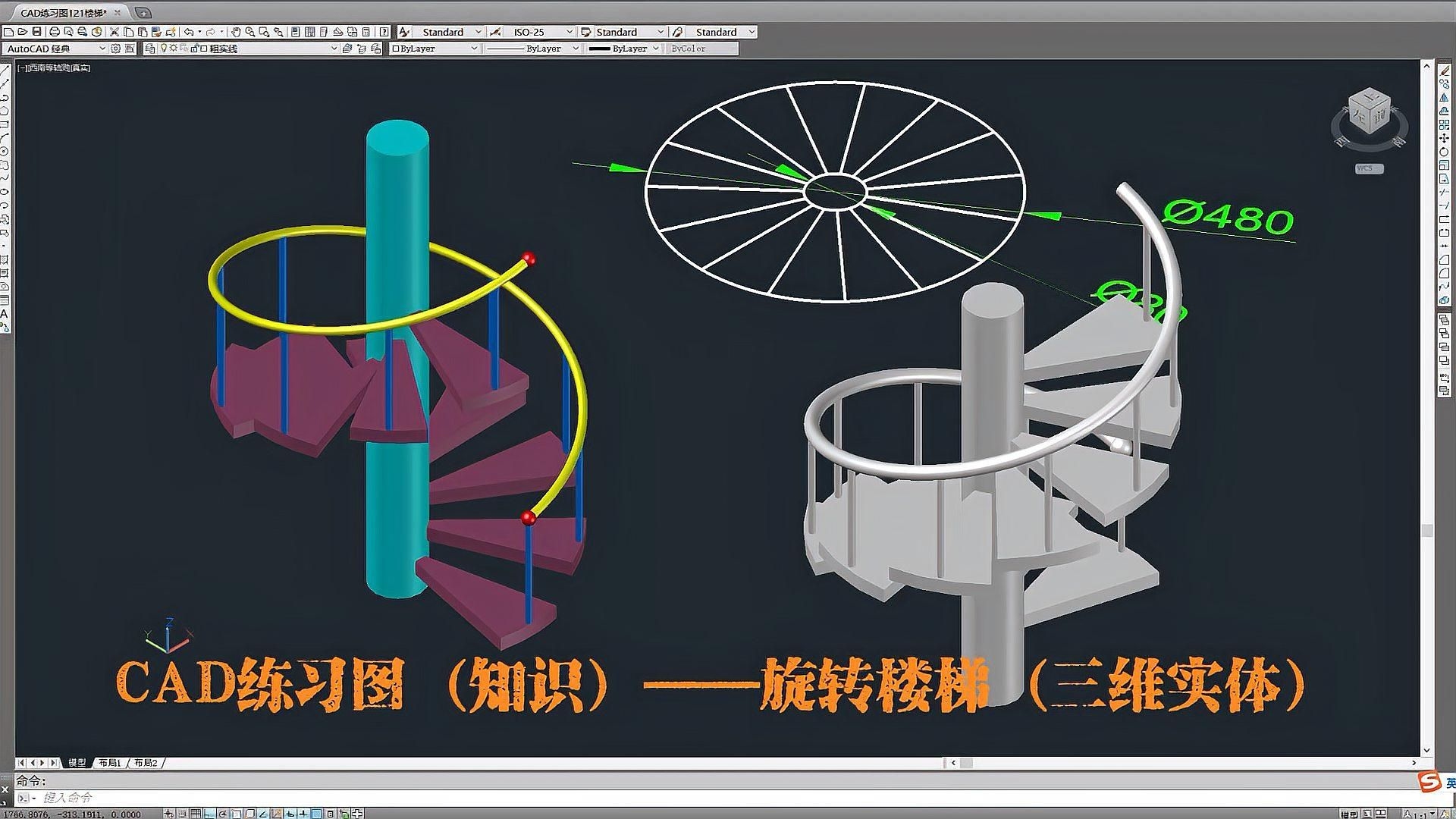This screenshot has height=819, width=1456.
Task: Open the AutoCAD 经典 workspace dropdown
Action: (x=102, y=49)
